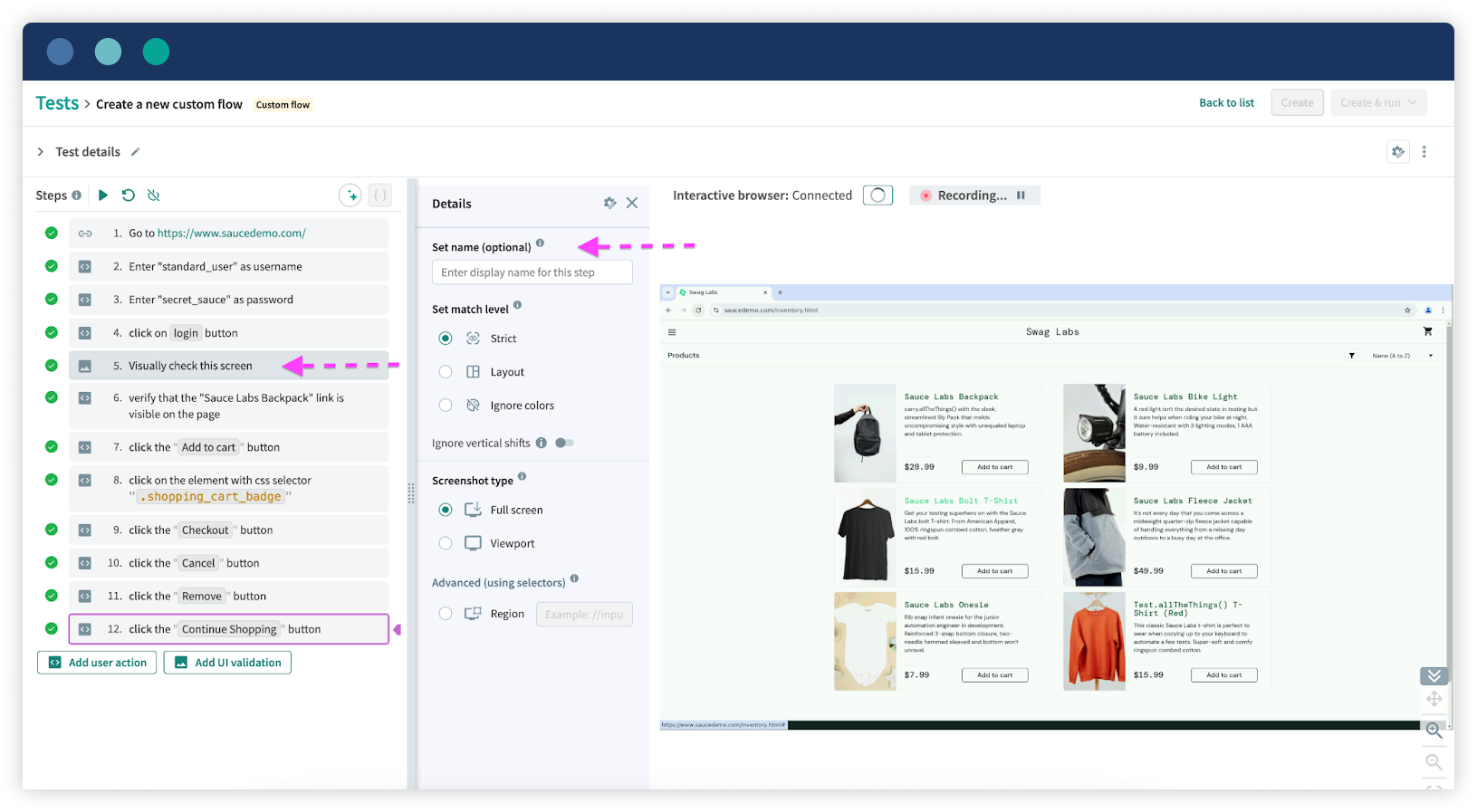
Task: Click the step display name input field
Action: point(532,272)
